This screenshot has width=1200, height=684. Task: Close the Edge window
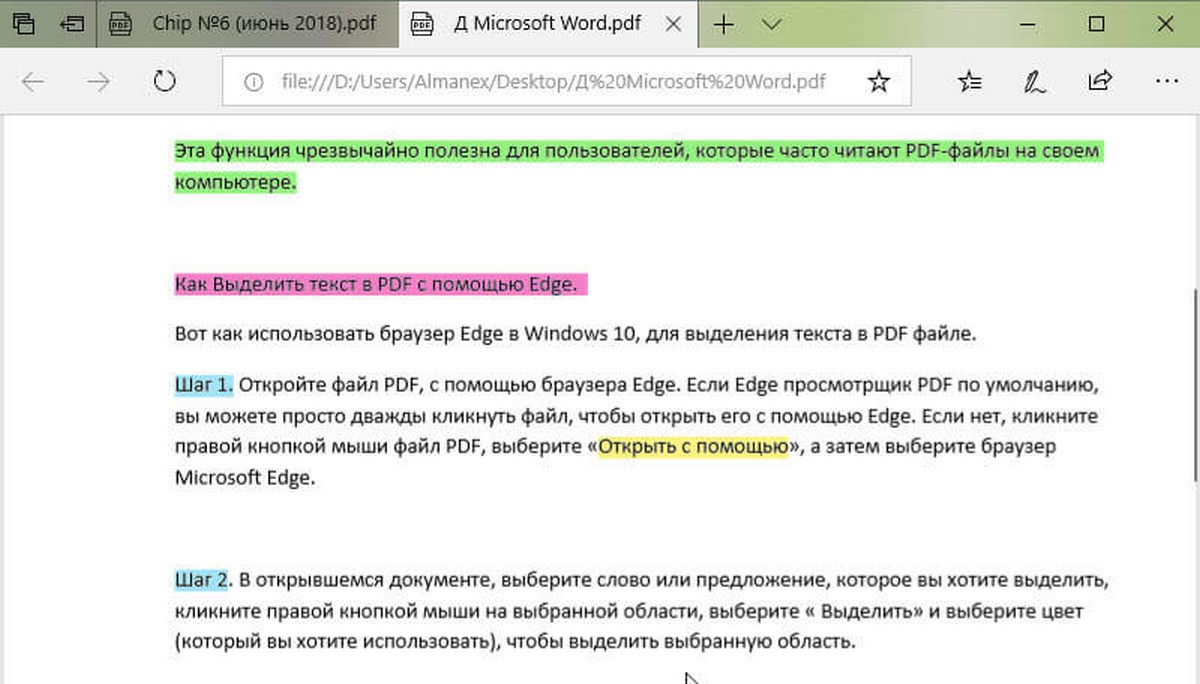(x=1163, y=24)
